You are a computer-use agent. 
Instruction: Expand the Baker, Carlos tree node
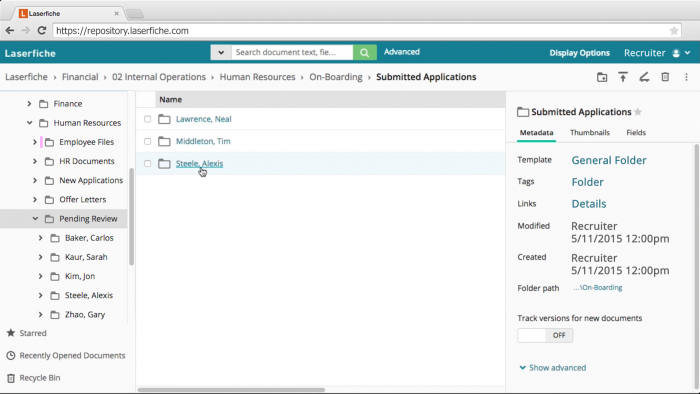click(x=40, y=238)
